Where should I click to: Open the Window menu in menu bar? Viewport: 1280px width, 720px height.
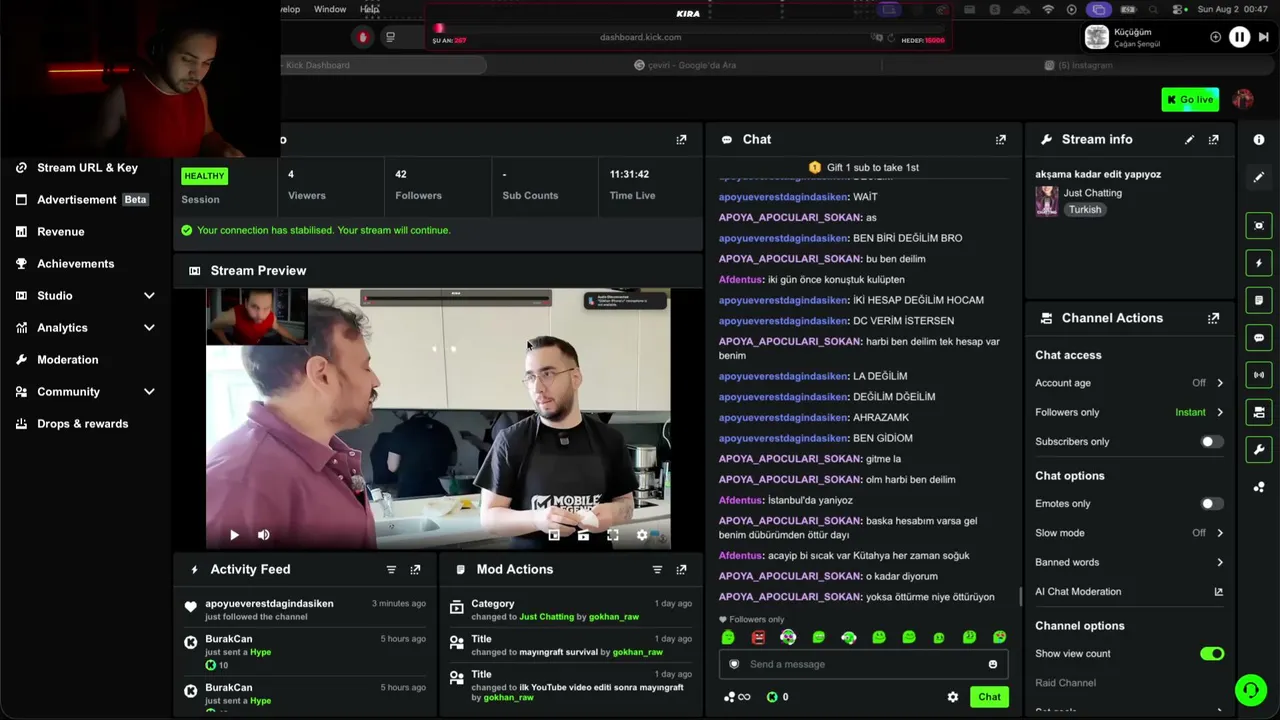pos(330,10)
